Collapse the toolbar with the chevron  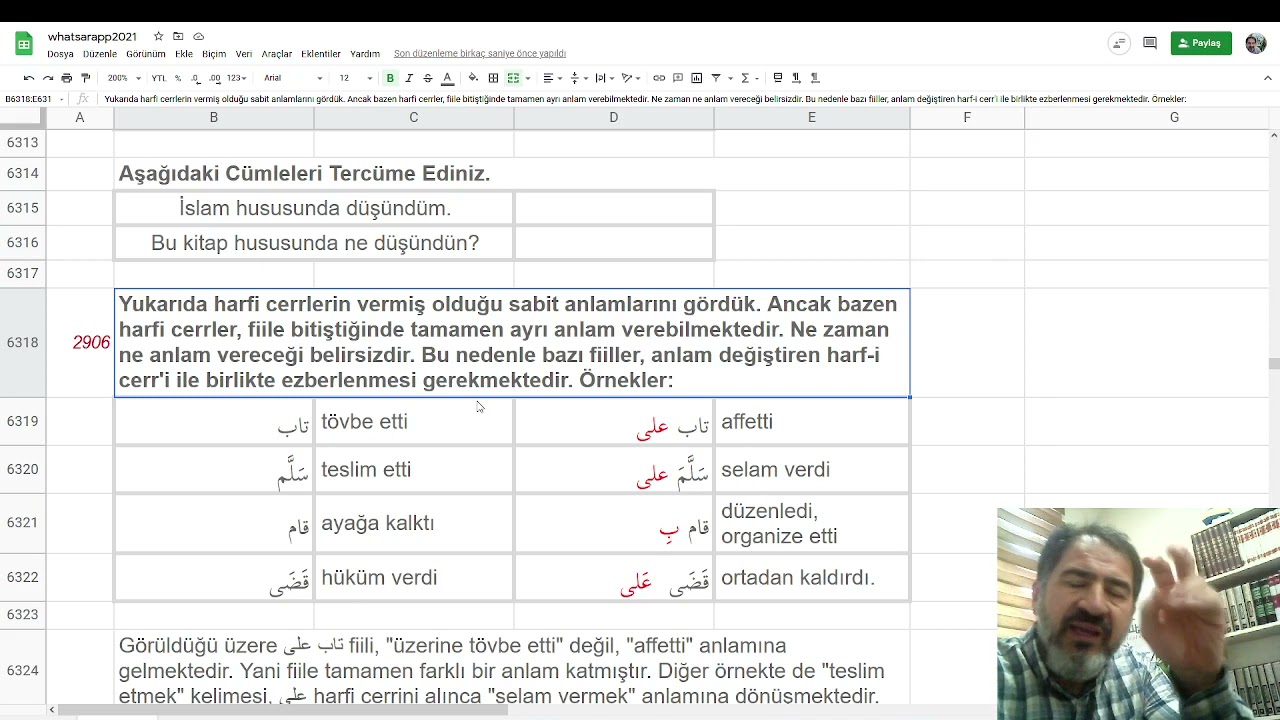tap(1268, 78)
